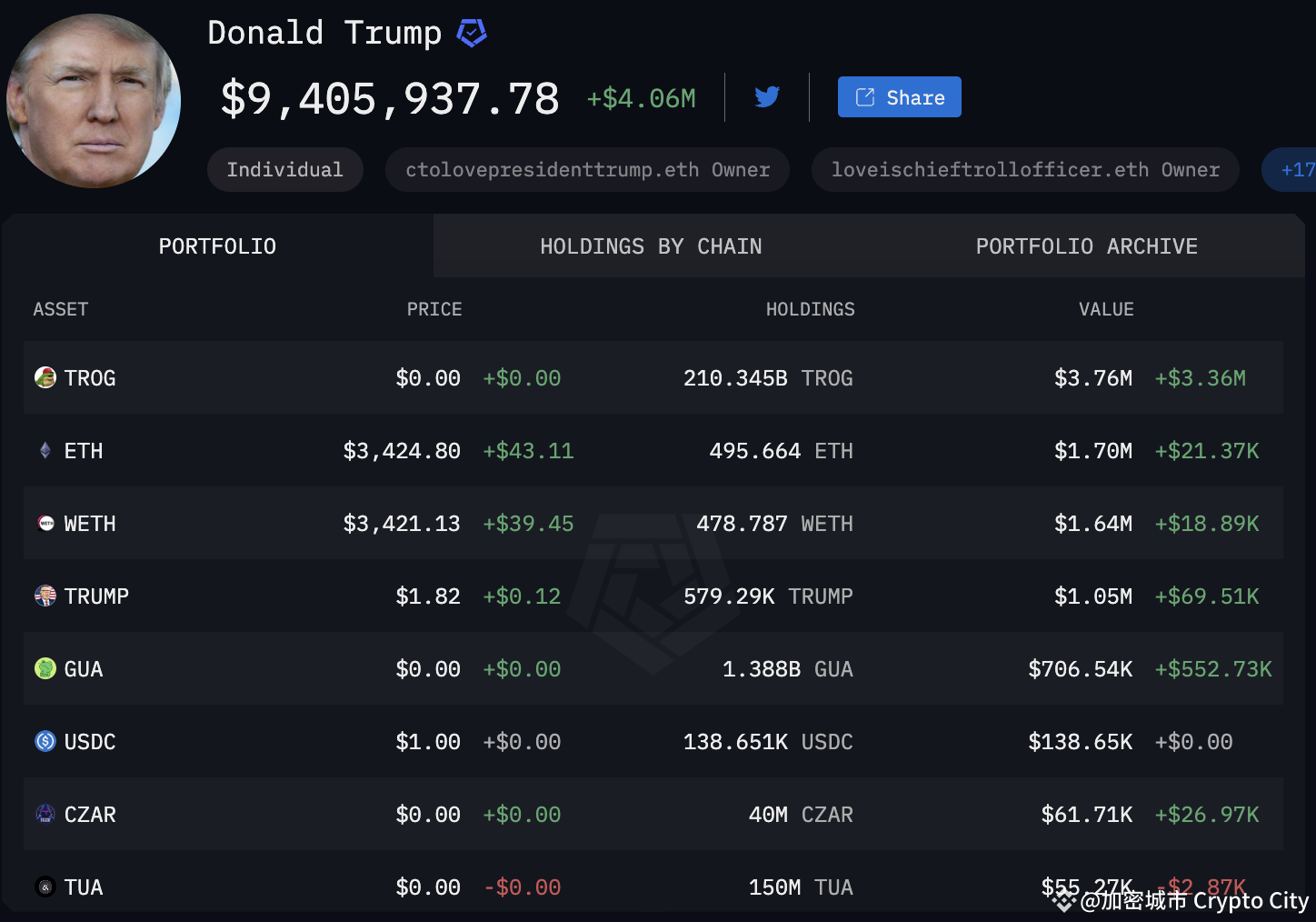Viewport: 1316px width, 922px height.
Task: Sort by VALUE column header
Action: 1106,309
